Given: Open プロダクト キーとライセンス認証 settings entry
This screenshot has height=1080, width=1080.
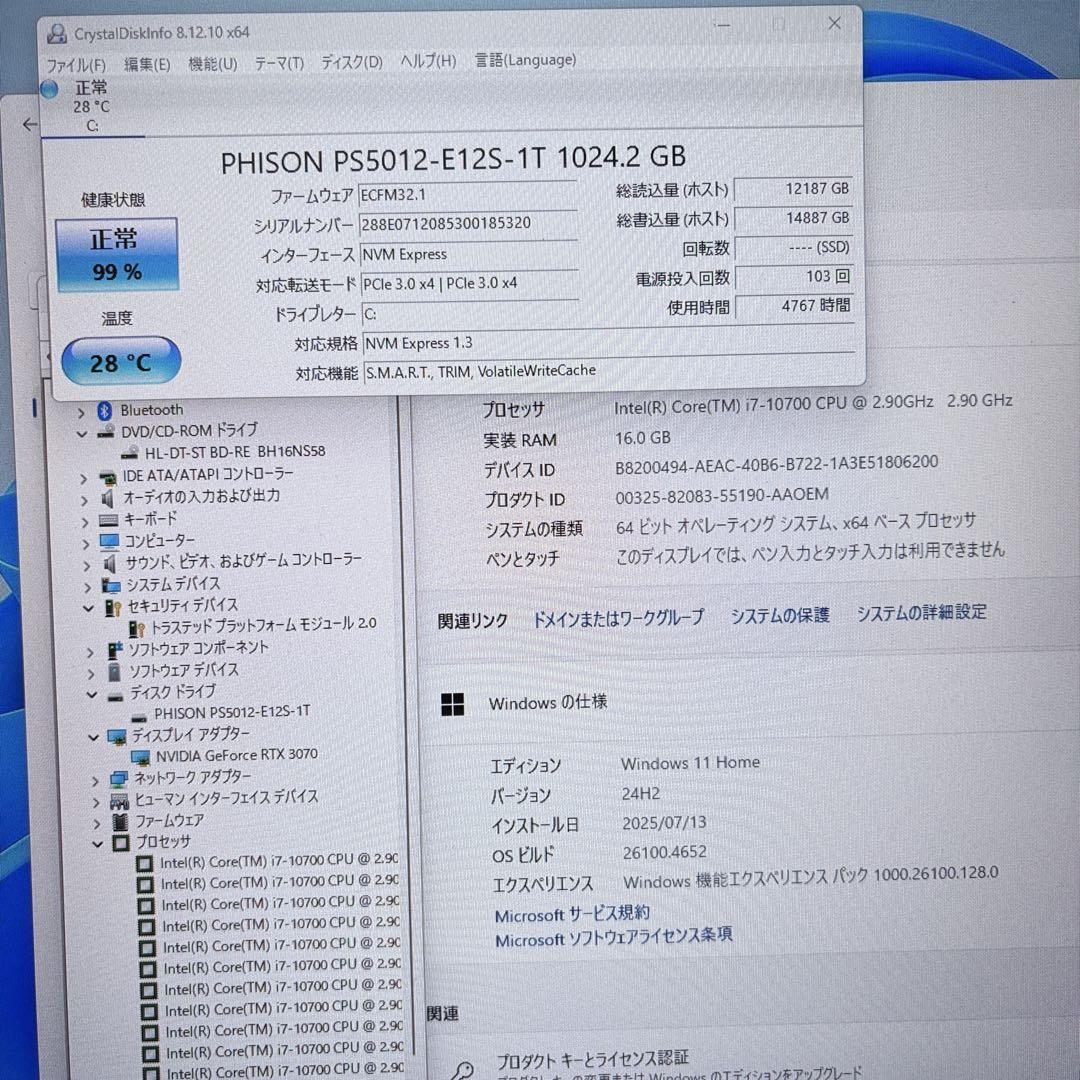Looking at the screenshot, I should (x=592, y=1059).
